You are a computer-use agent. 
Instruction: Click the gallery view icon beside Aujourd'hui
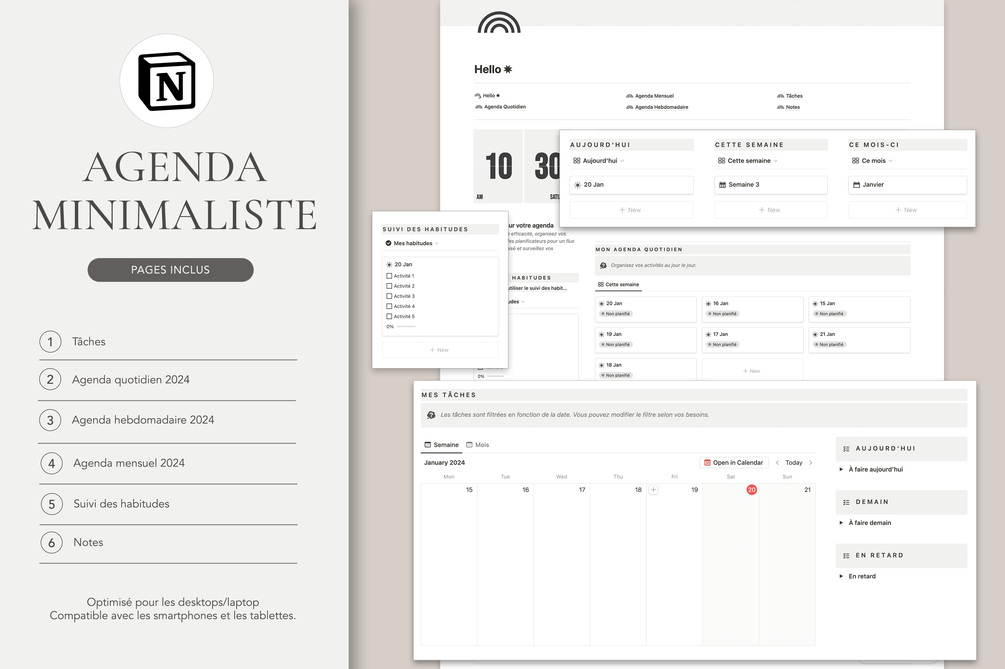coord(577,161)
